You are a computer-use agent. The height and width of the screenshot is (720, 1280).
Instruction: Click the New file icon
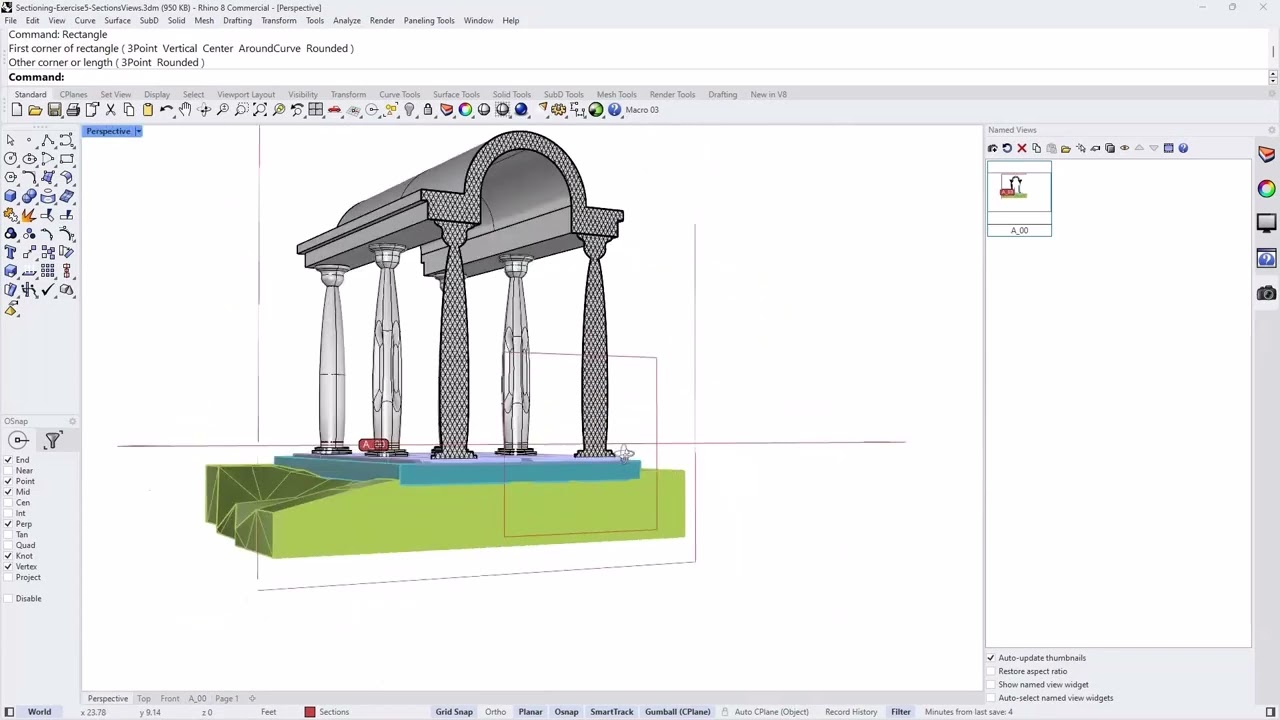[x=17, y=110]
